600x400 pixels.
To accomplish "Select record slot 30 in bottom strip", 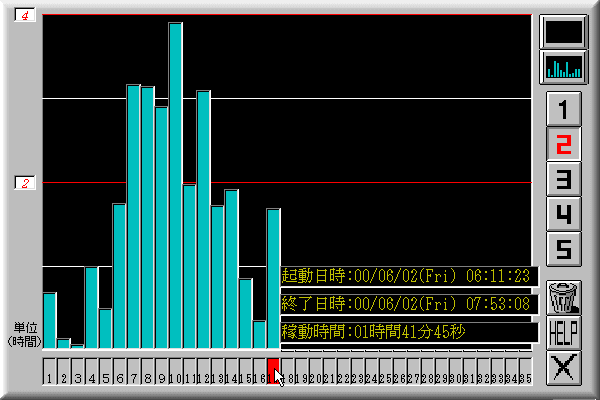I will click(455, 371).
